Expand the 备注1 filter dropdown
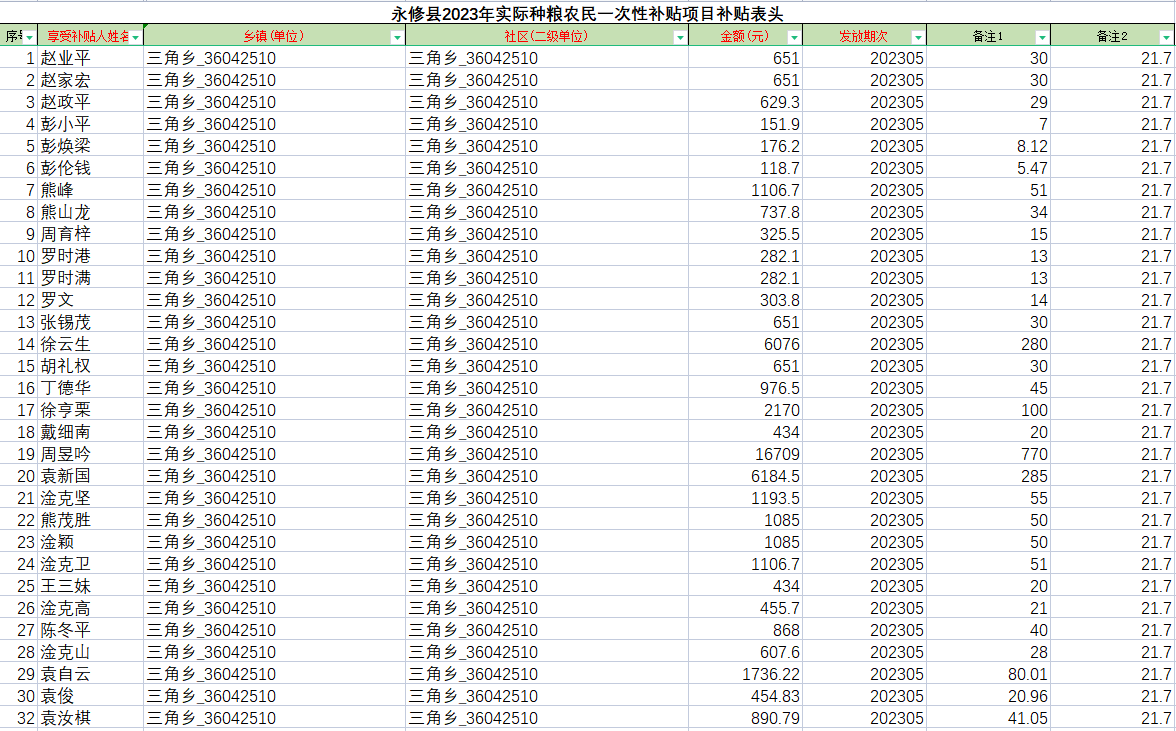Image resolution: width=1176 pixels, height=731 pixels. (1042, 37)
